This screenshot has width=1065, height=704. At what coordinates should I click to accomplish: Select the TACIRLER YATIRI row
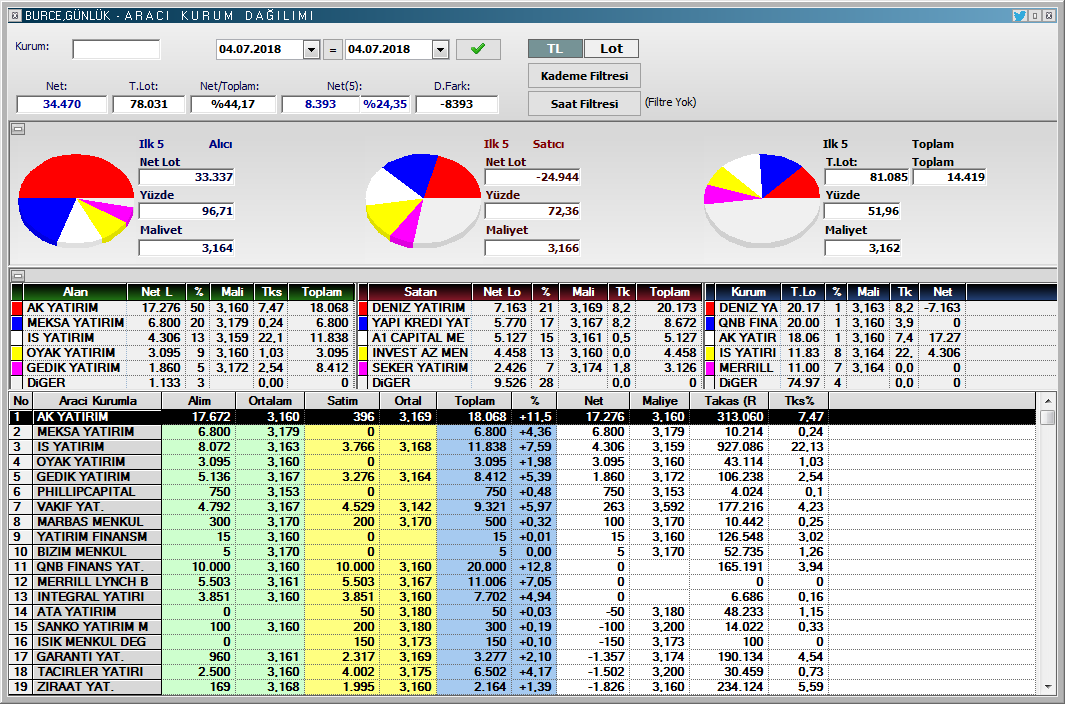coord(523,671)
